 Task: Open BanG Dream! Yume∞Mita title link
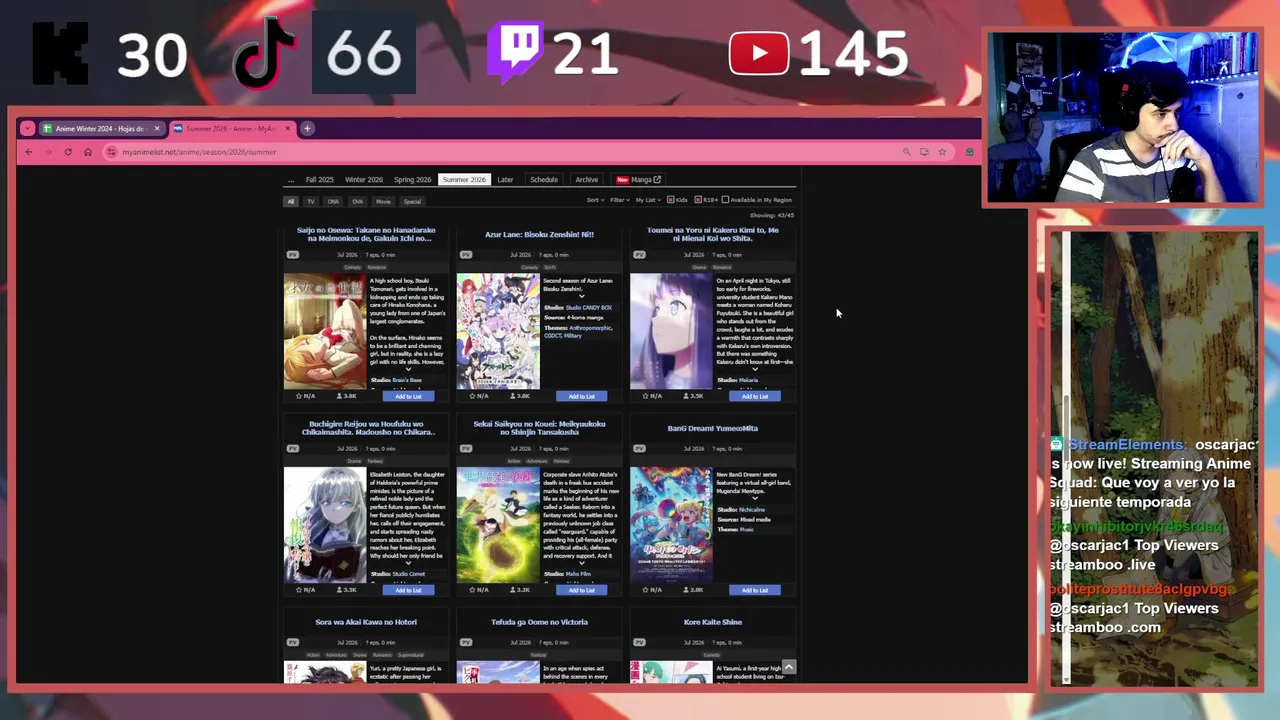click(712, 428)
